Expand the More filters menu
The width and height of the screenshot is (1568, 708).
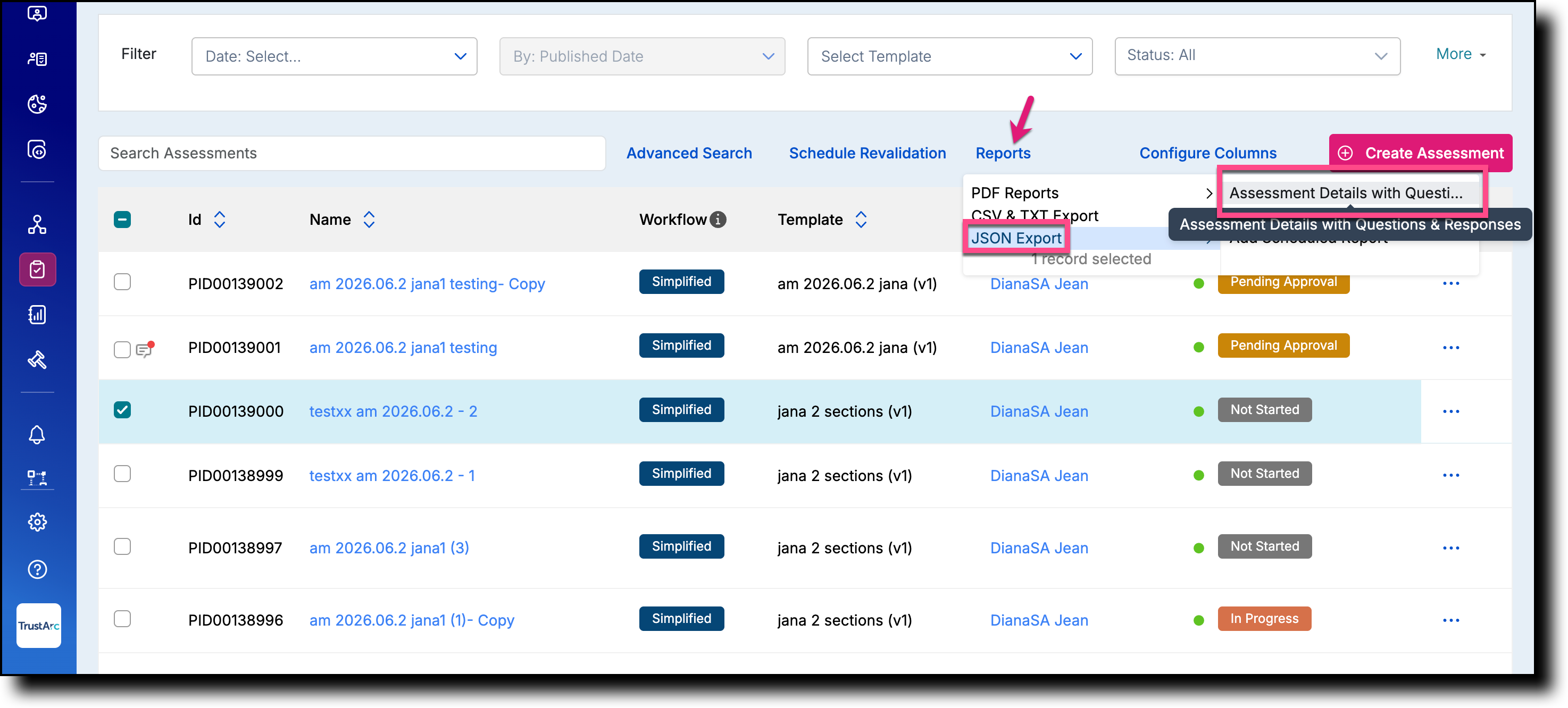point(1461,54)
